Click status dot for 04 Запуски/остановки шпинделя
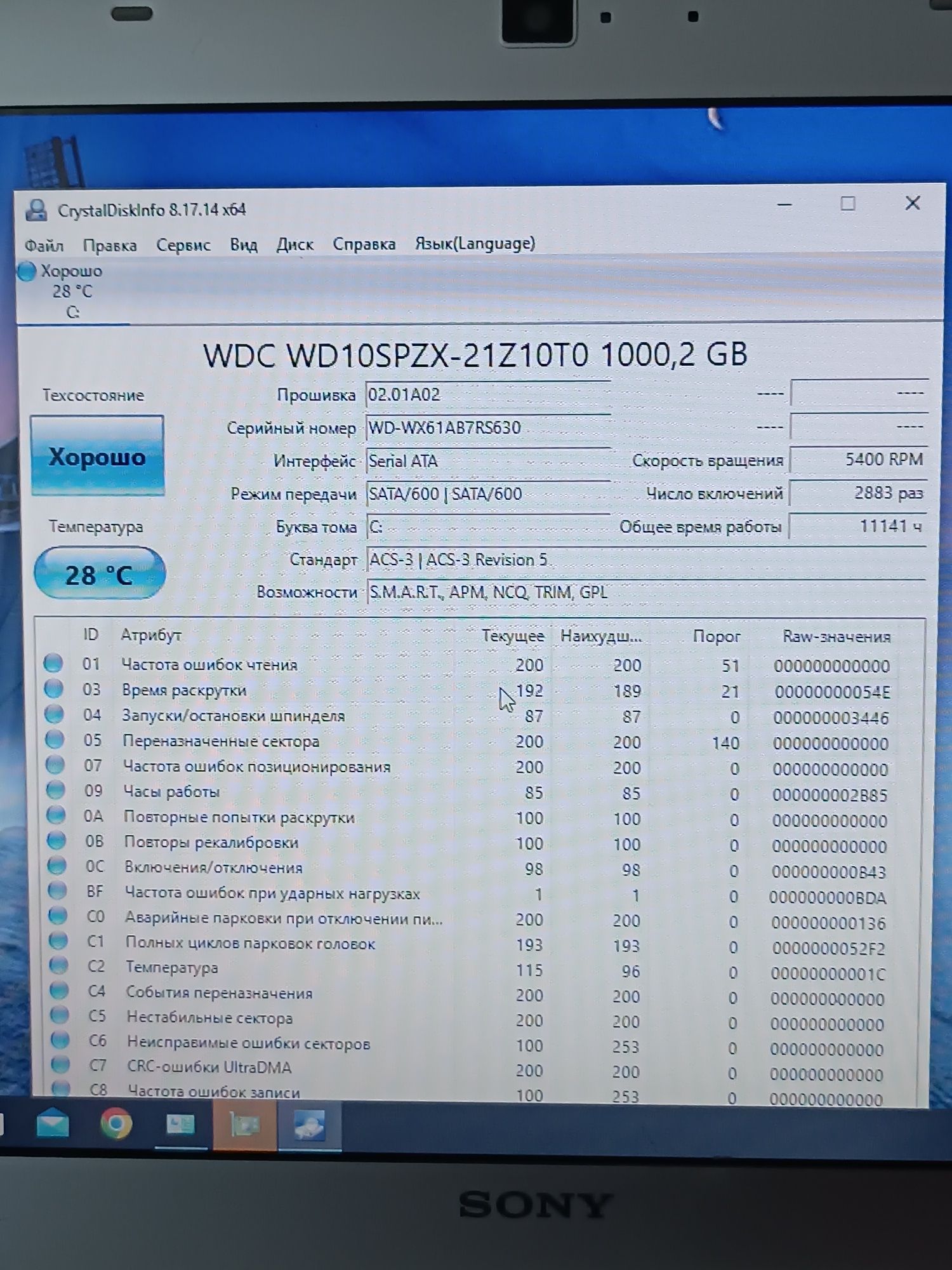Image resolution: width=952 pixels, height=1270 pixels. click(x=55, y=714)
